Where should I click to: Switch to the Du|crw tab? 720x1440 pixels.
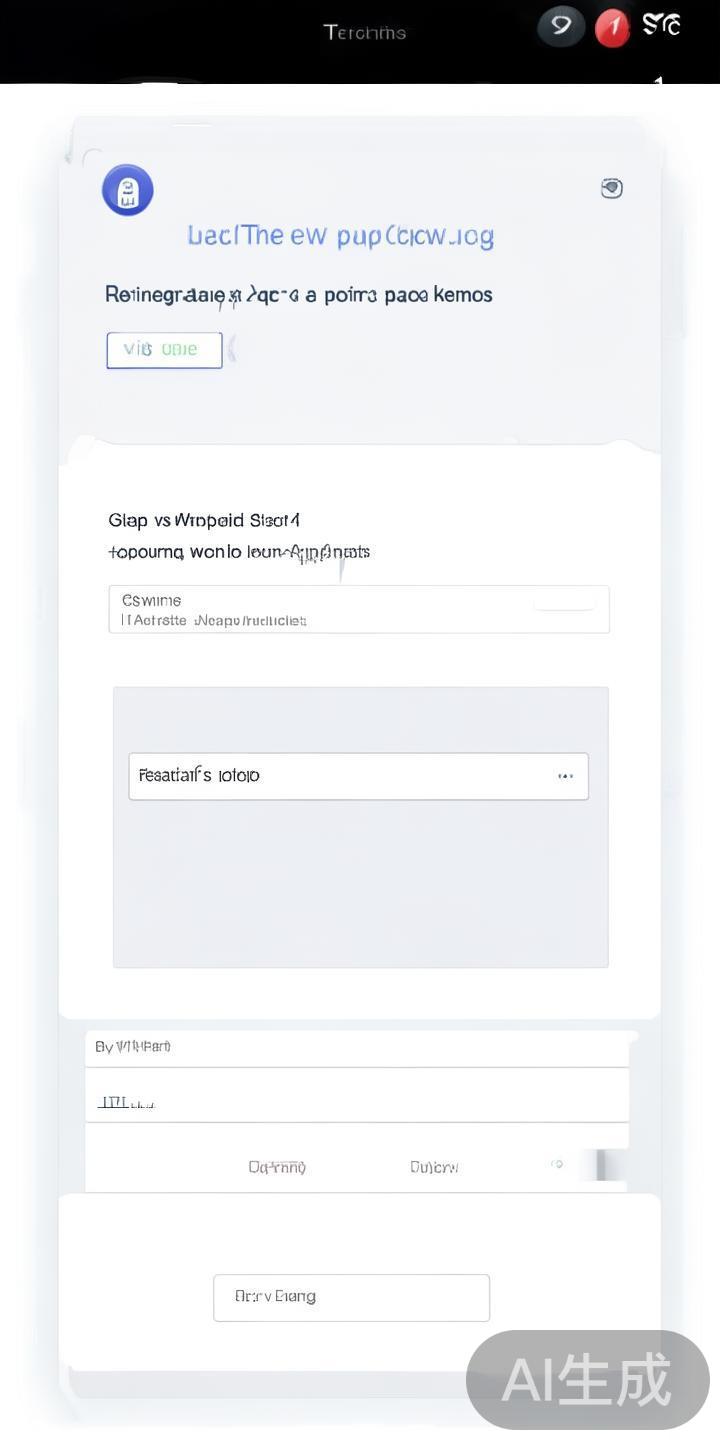[434, 1167]
